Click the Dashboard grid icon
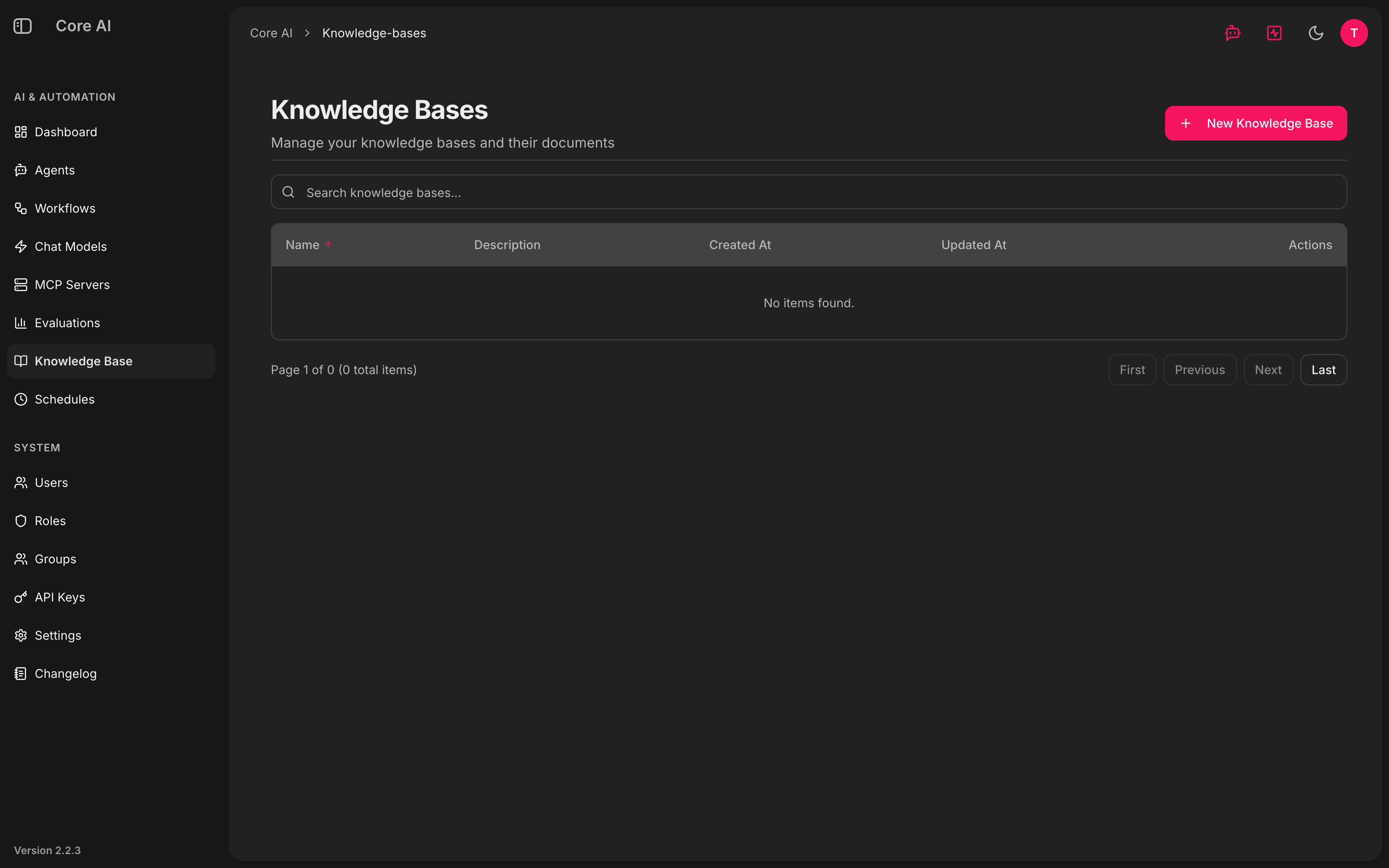1389x868 pixels. [21, 132]
